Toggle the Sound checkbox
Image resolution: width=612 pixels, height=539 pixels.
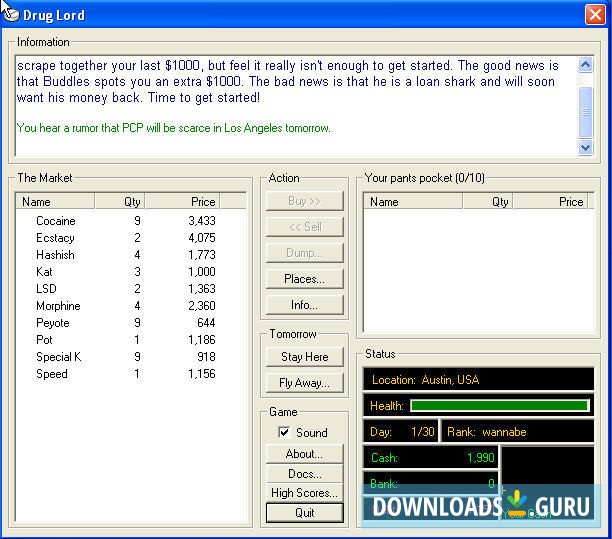[285, 432]
